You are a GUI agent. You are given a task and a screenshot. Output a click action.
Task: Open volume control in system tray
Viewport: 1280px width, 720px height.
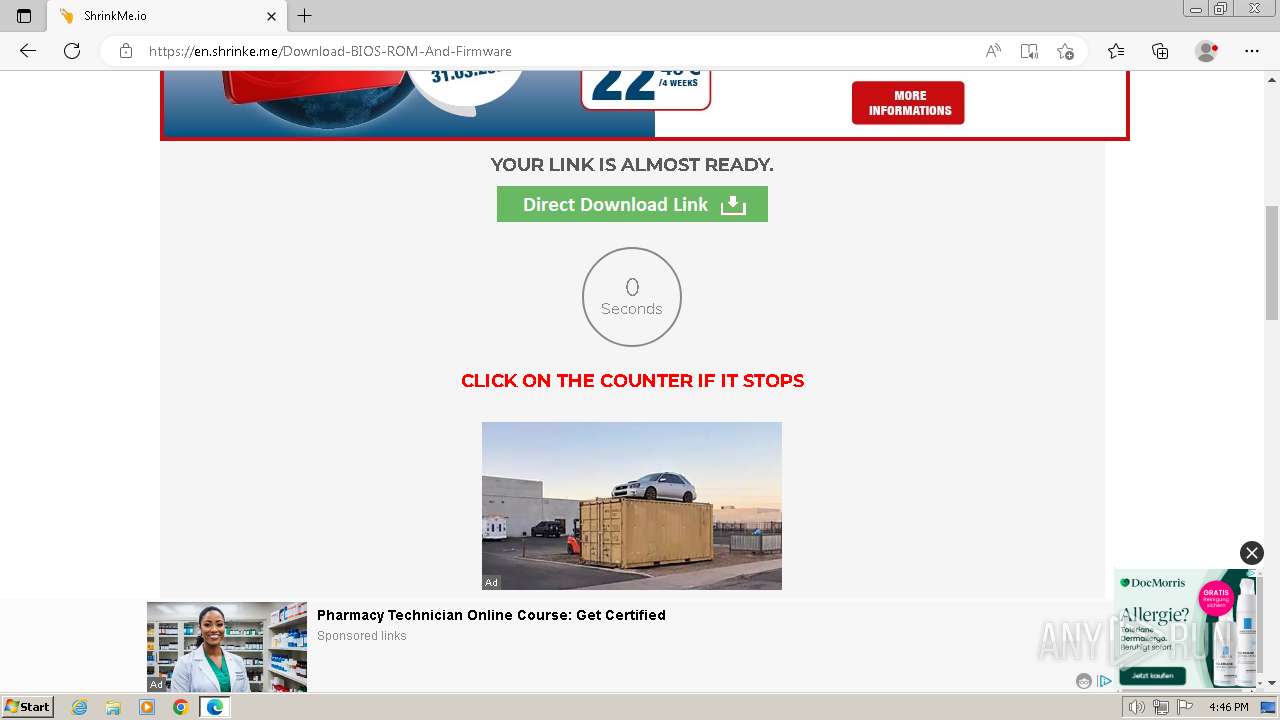click(x=1137, y=707)
